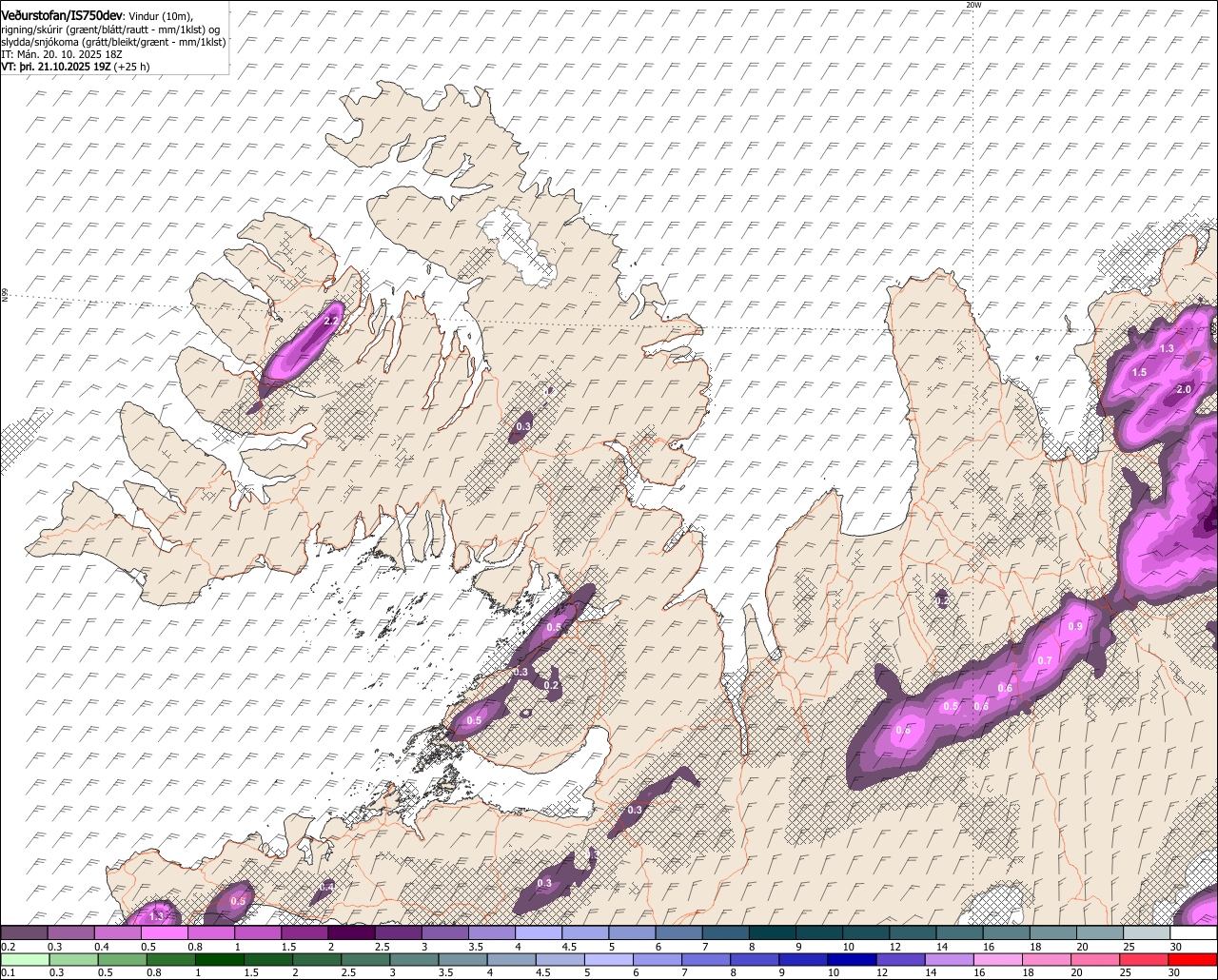1218x980 pixels.
Task: Click the 0.2 number in the upper legend
Action: coord(8,947)
